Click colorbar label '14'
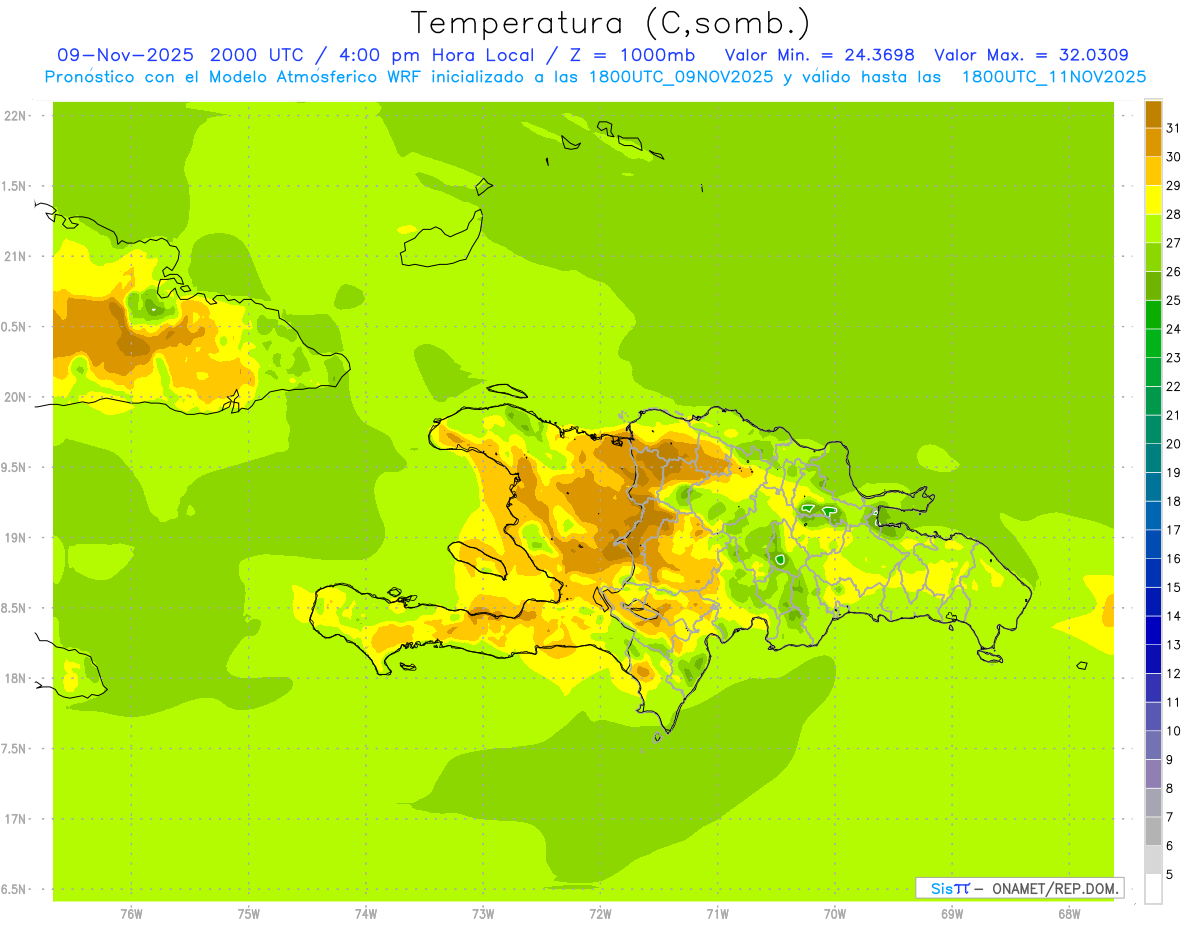 pos(1174,616)
